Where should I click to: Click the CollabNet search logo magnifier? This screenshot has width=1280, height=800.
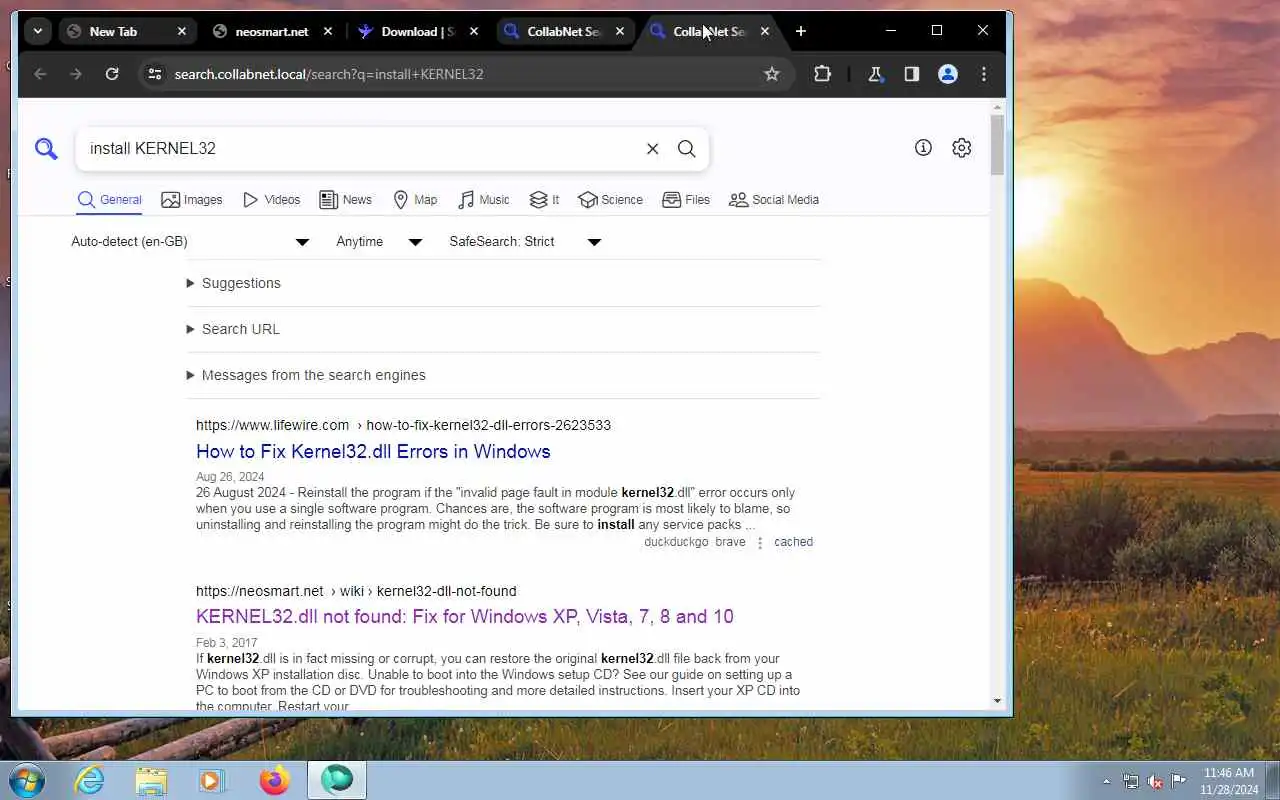(46, 149)
